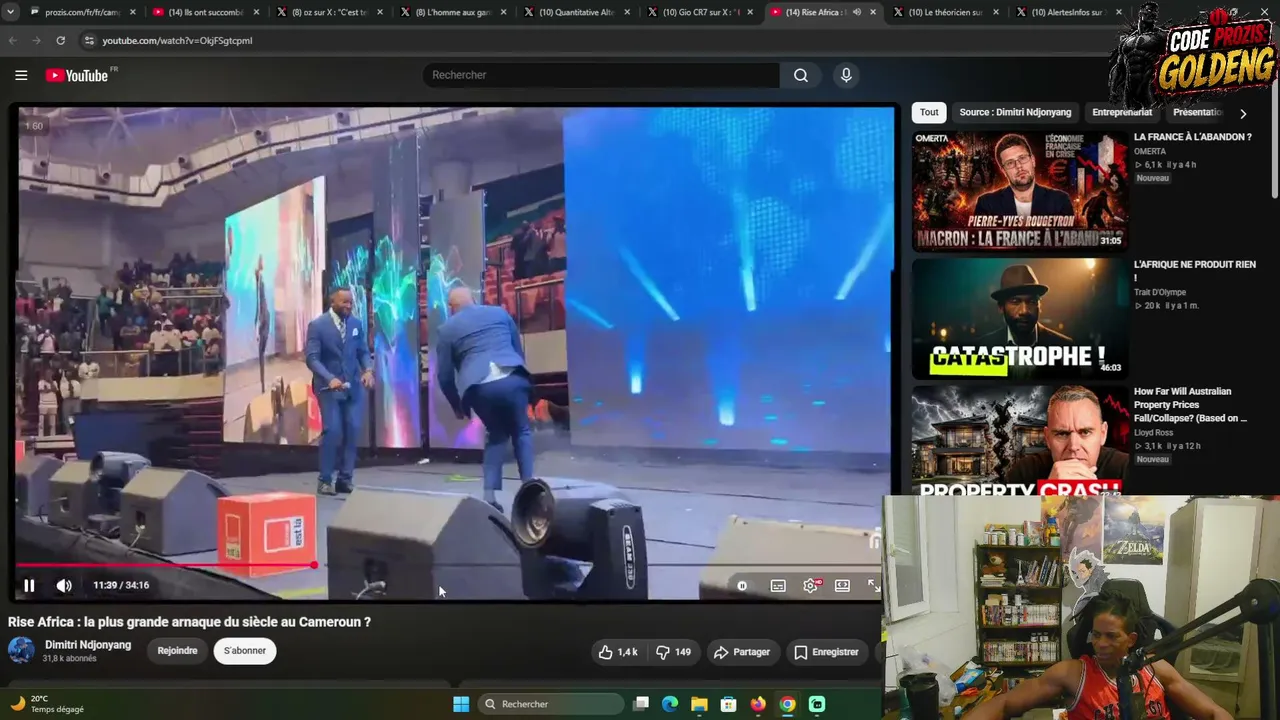Open the Dimitri Ndjonyang channel name link
This screenshot has width=1280, height=720.
[88, 645]
